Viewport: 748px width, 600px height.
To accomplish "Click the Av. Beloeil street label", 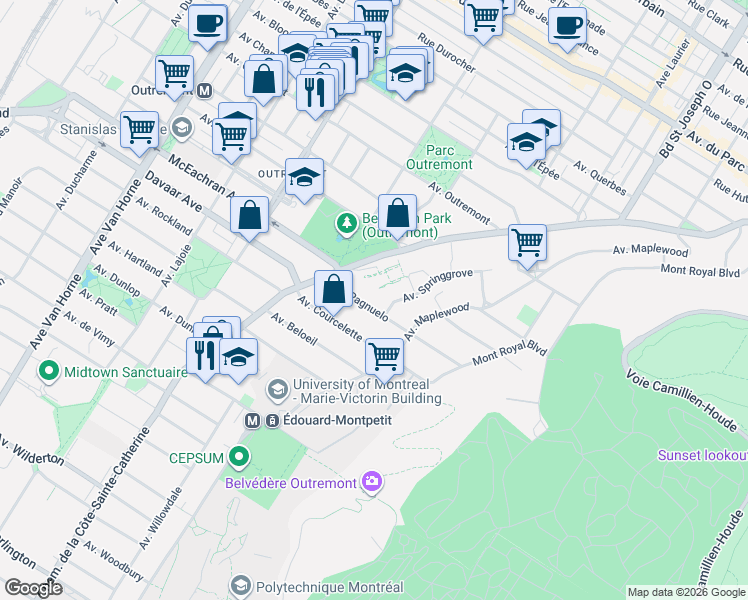I will point(294,329).
